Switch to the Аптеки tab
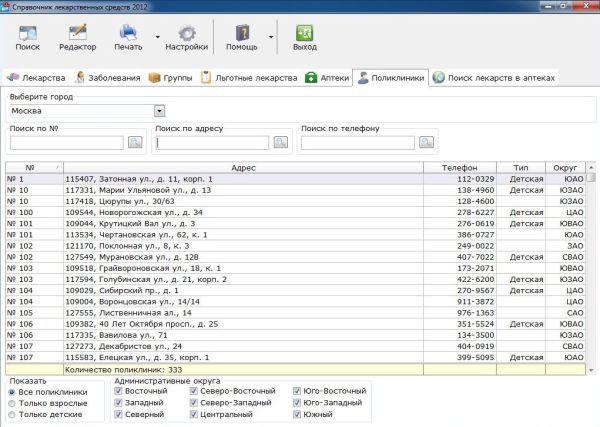The image size is (600, 427). tap(327, 78)
